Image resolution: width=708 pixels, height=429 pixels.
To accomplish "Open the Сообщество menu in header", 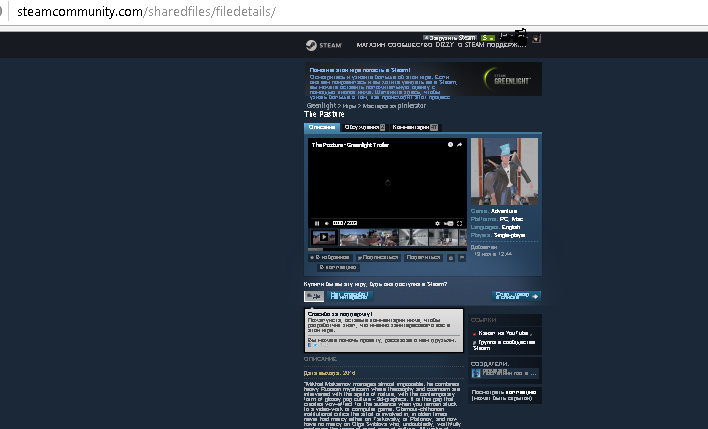I will point(410,45).
